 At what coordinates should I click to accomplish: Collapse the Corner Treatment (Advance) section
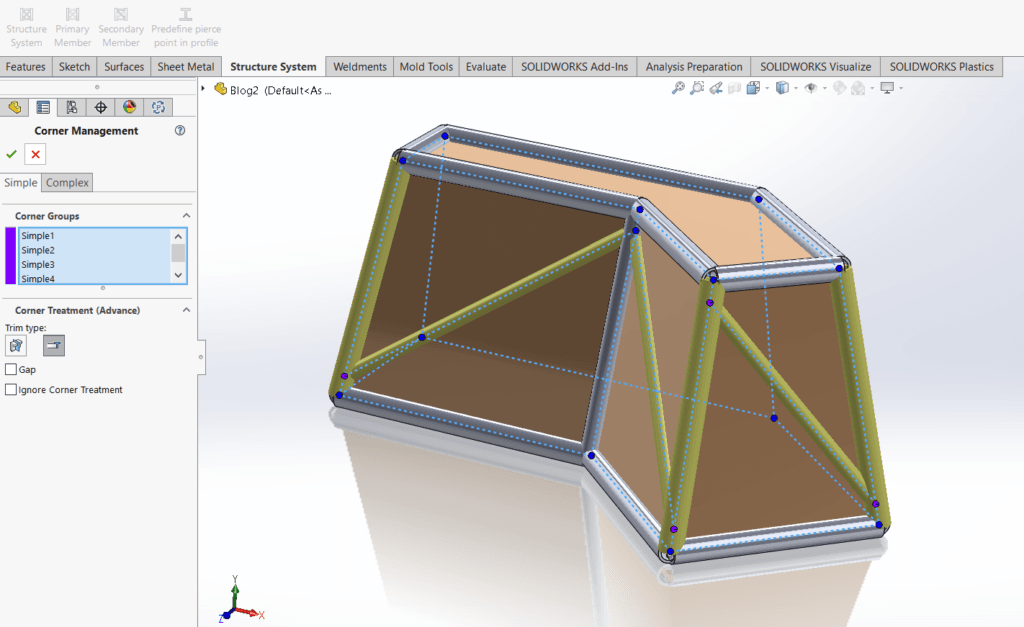tap(186, 310)
